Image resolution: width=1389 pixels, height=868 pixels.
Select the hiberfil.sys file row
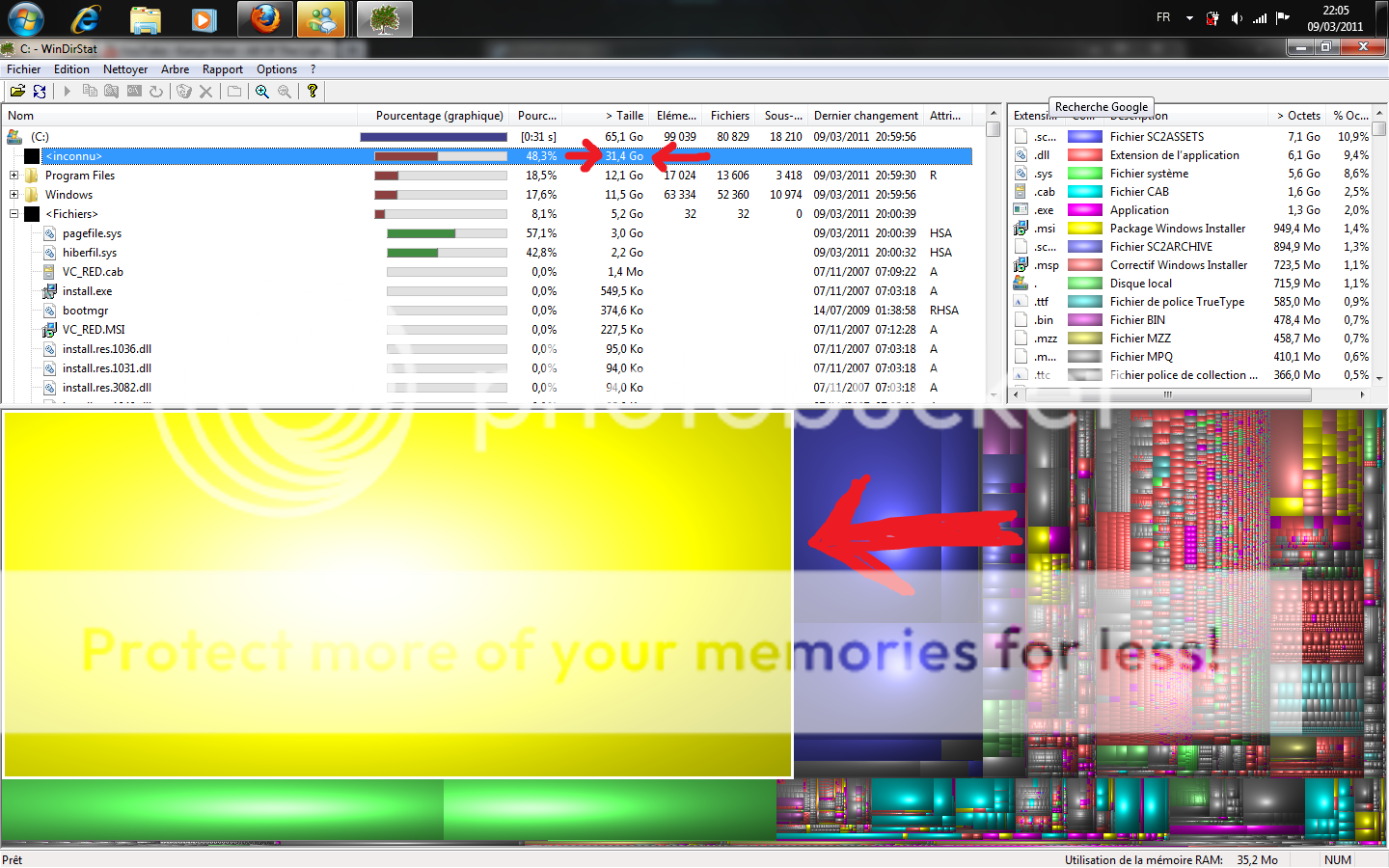[89, 253]
